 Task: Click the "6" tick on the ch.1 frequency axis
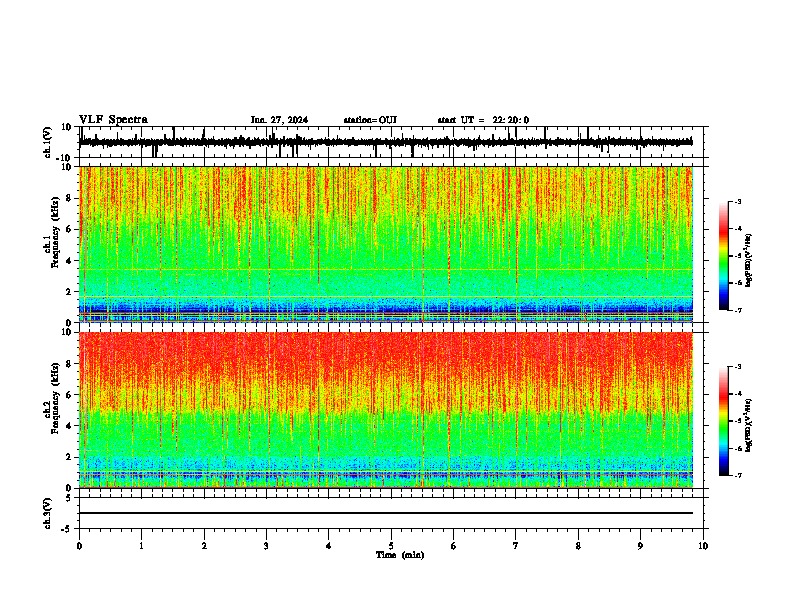[x=69, y=229]
